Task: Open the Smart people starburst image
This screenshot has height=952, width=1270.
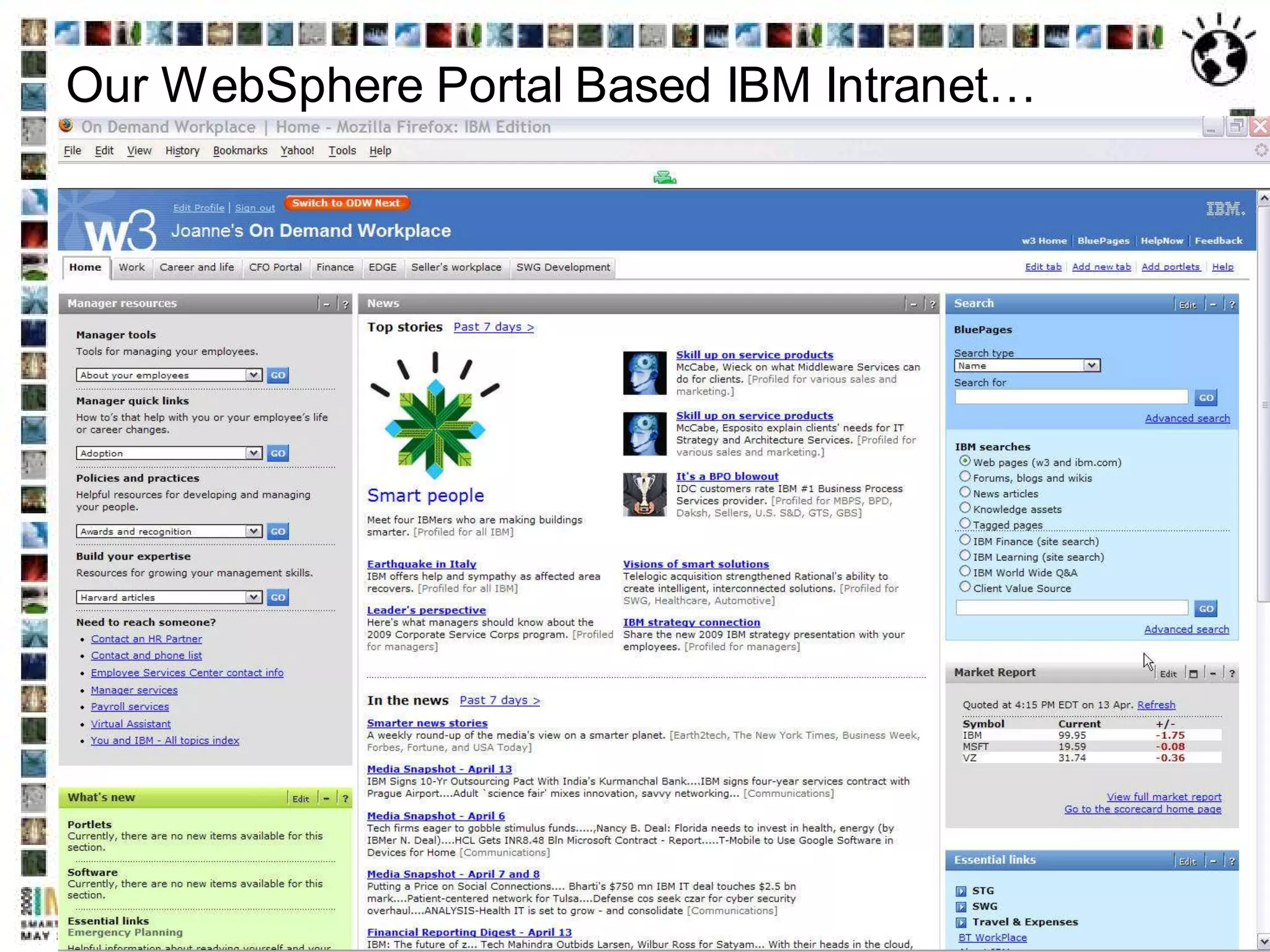Action: (435, 415)
